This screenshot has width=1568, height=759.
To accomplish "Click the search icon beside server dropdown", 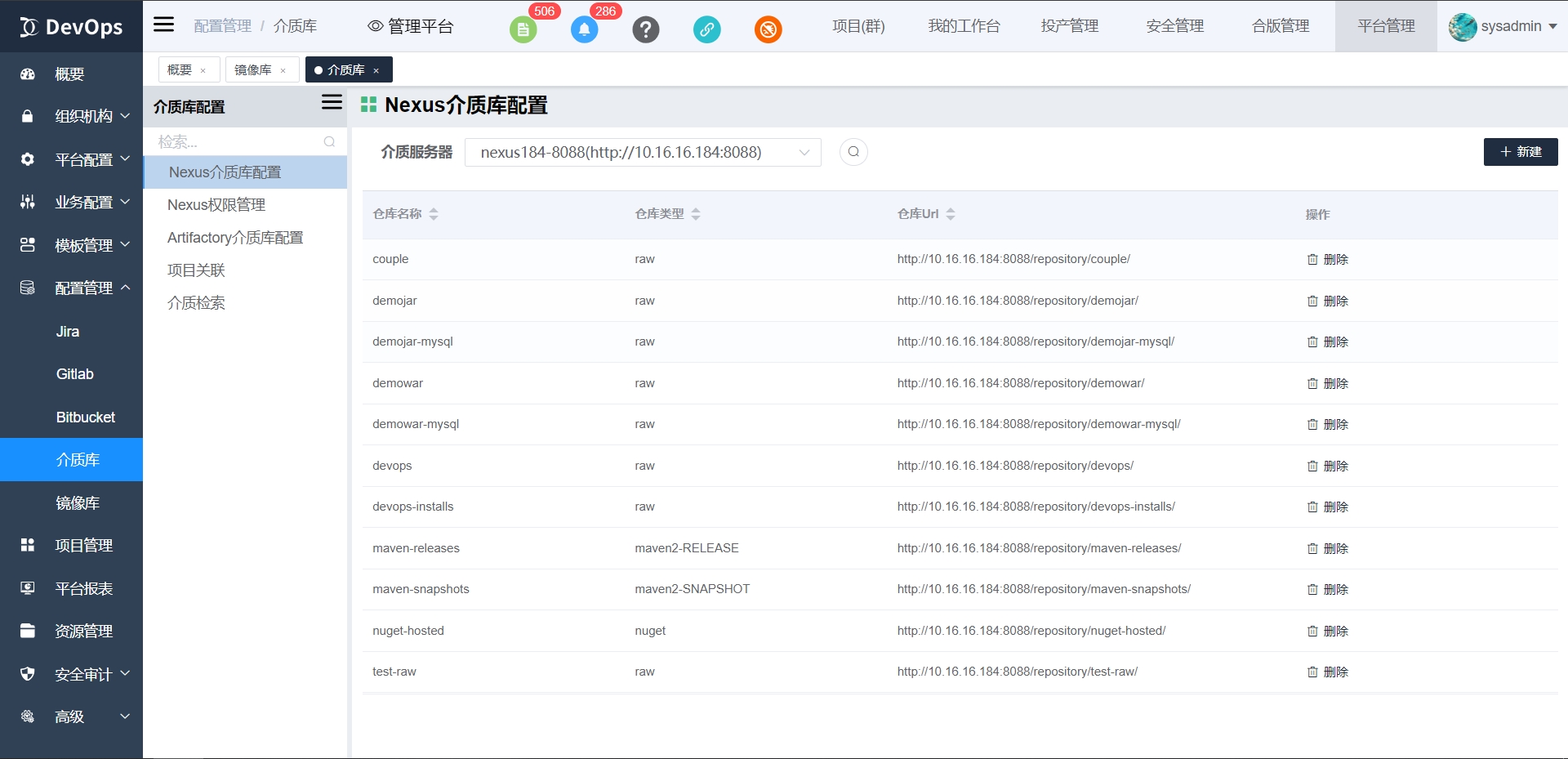I will click(853, 152).
